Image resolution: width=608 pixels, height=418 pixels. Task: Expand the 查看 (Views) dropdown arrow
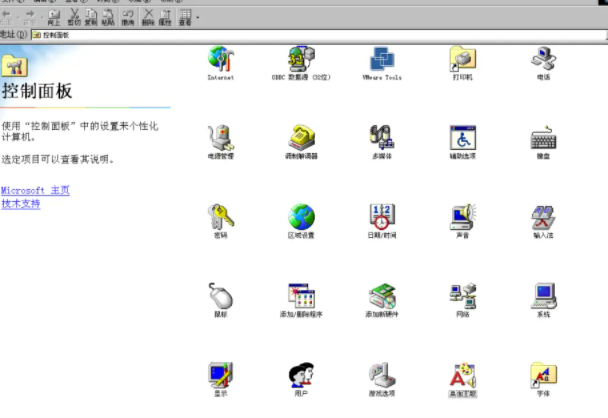[x=198, y=18]
